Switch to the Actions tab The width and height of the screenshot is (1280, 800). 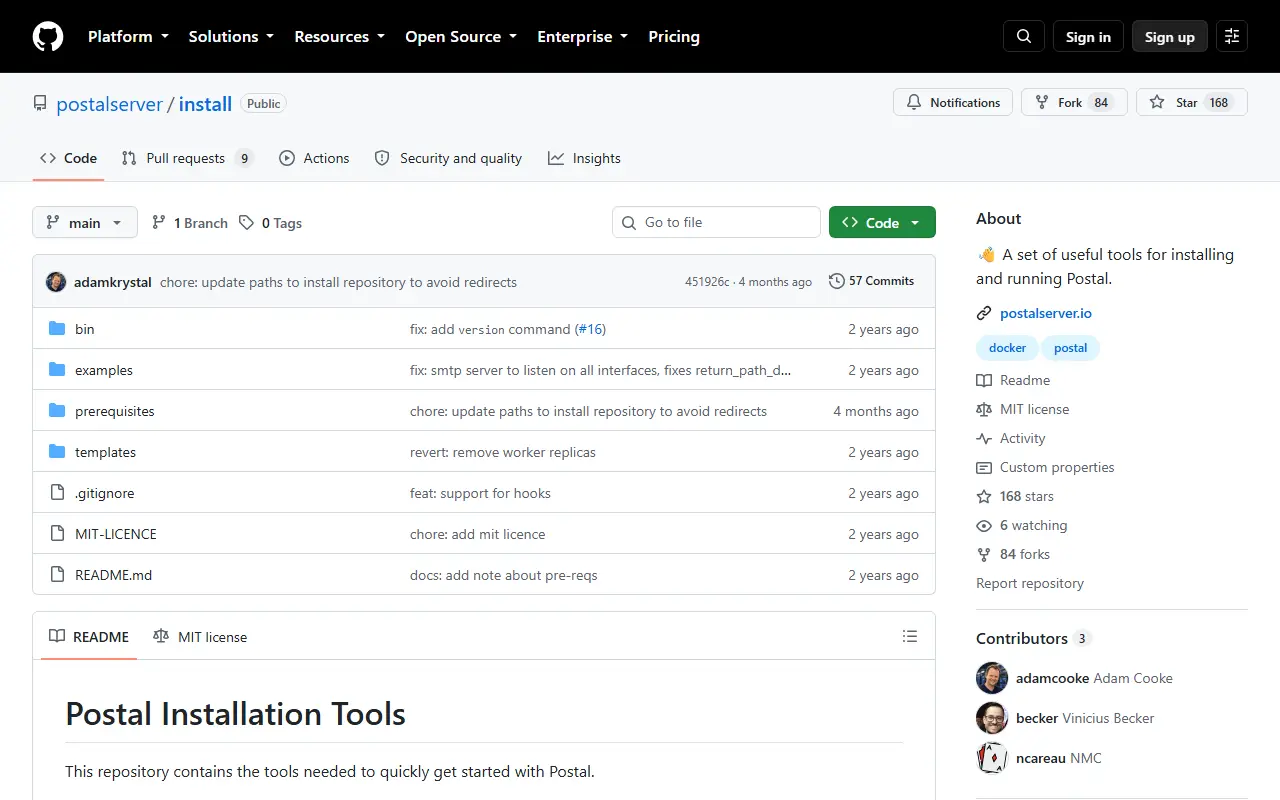314,158
